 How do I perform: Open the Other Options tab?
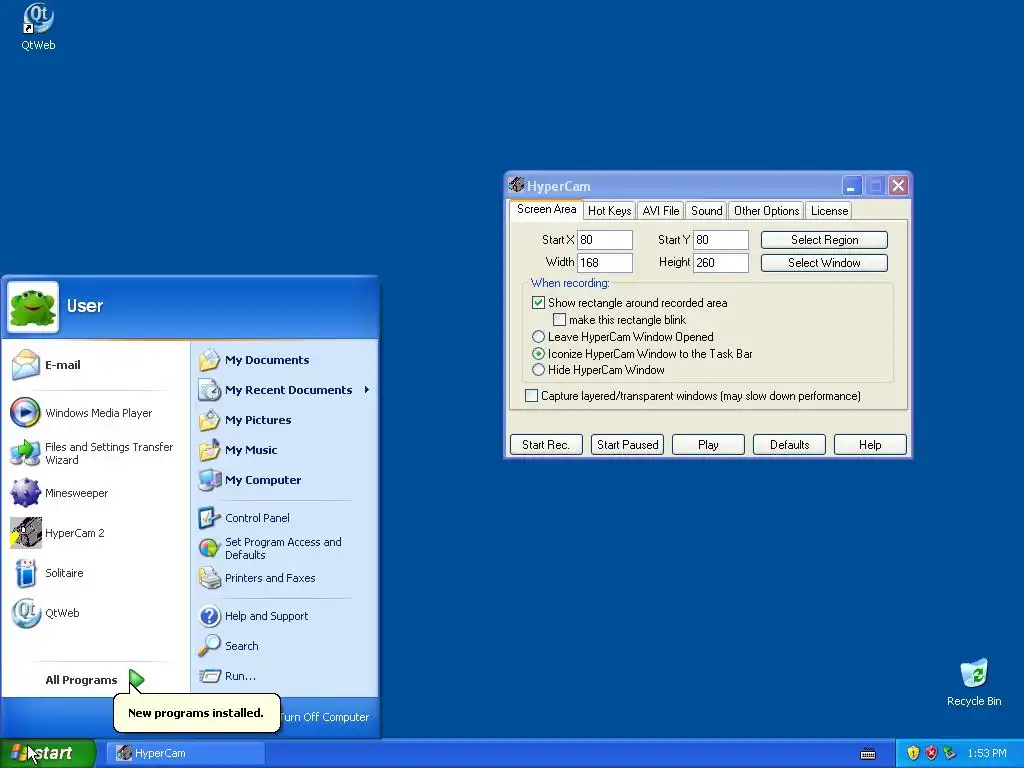pyautogui.click(x=766, y=211)
